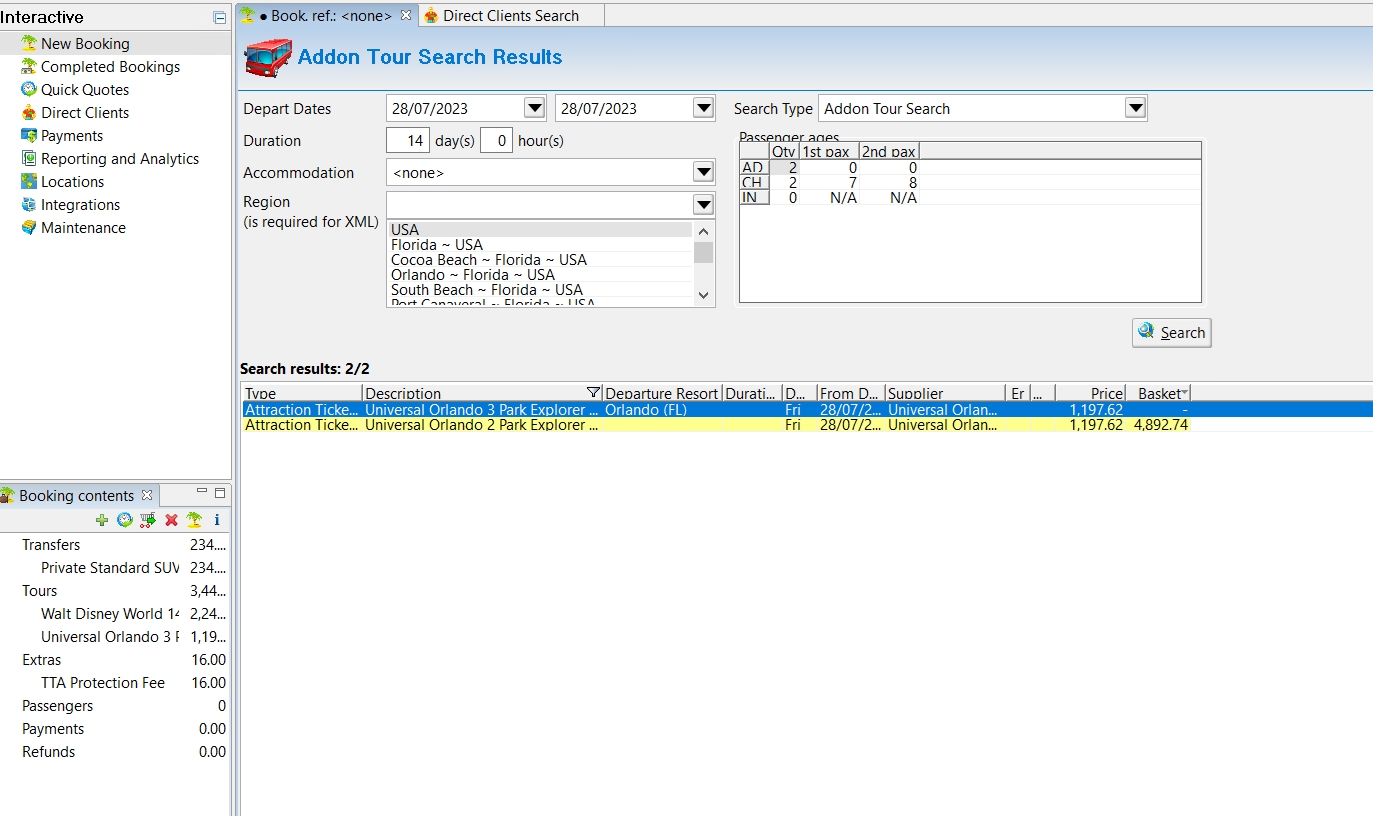Image resolution: width=1373 pixels, height=816 pixels.
Task: Click the green plus add icon in Booking contents
Action: point(102,520)
